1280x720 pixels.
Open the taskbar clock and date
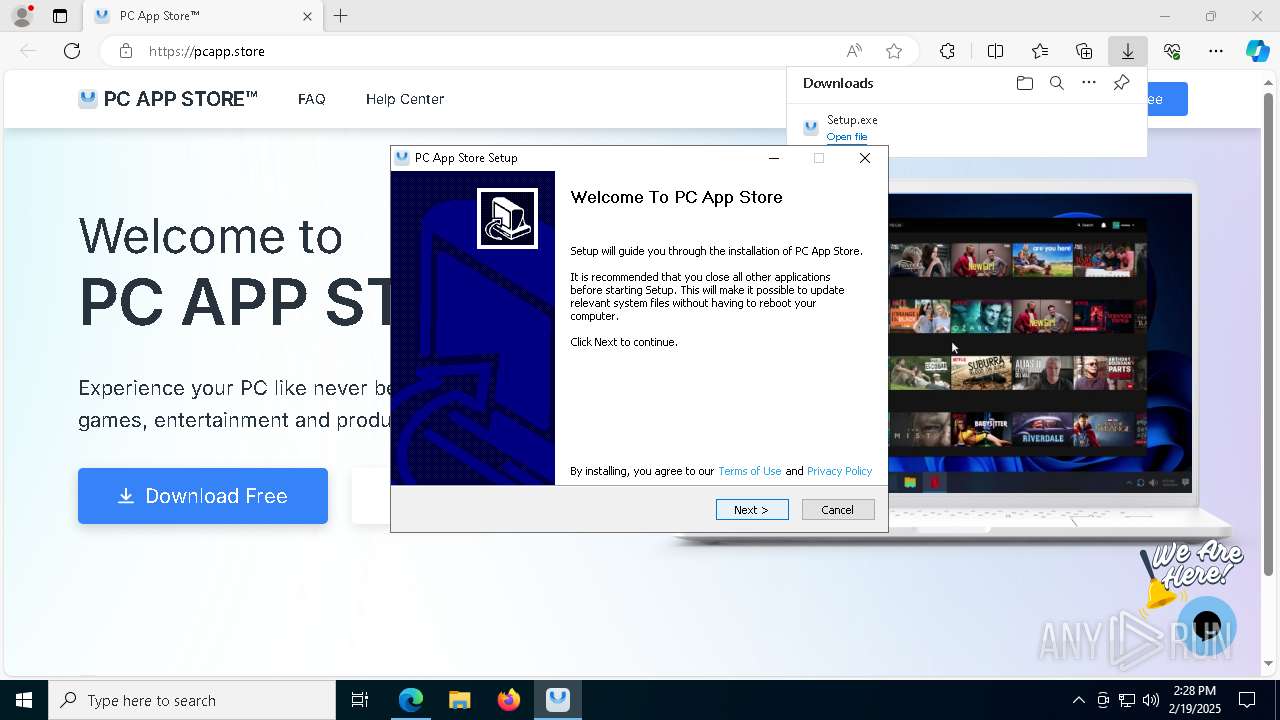pos(1195,700)
